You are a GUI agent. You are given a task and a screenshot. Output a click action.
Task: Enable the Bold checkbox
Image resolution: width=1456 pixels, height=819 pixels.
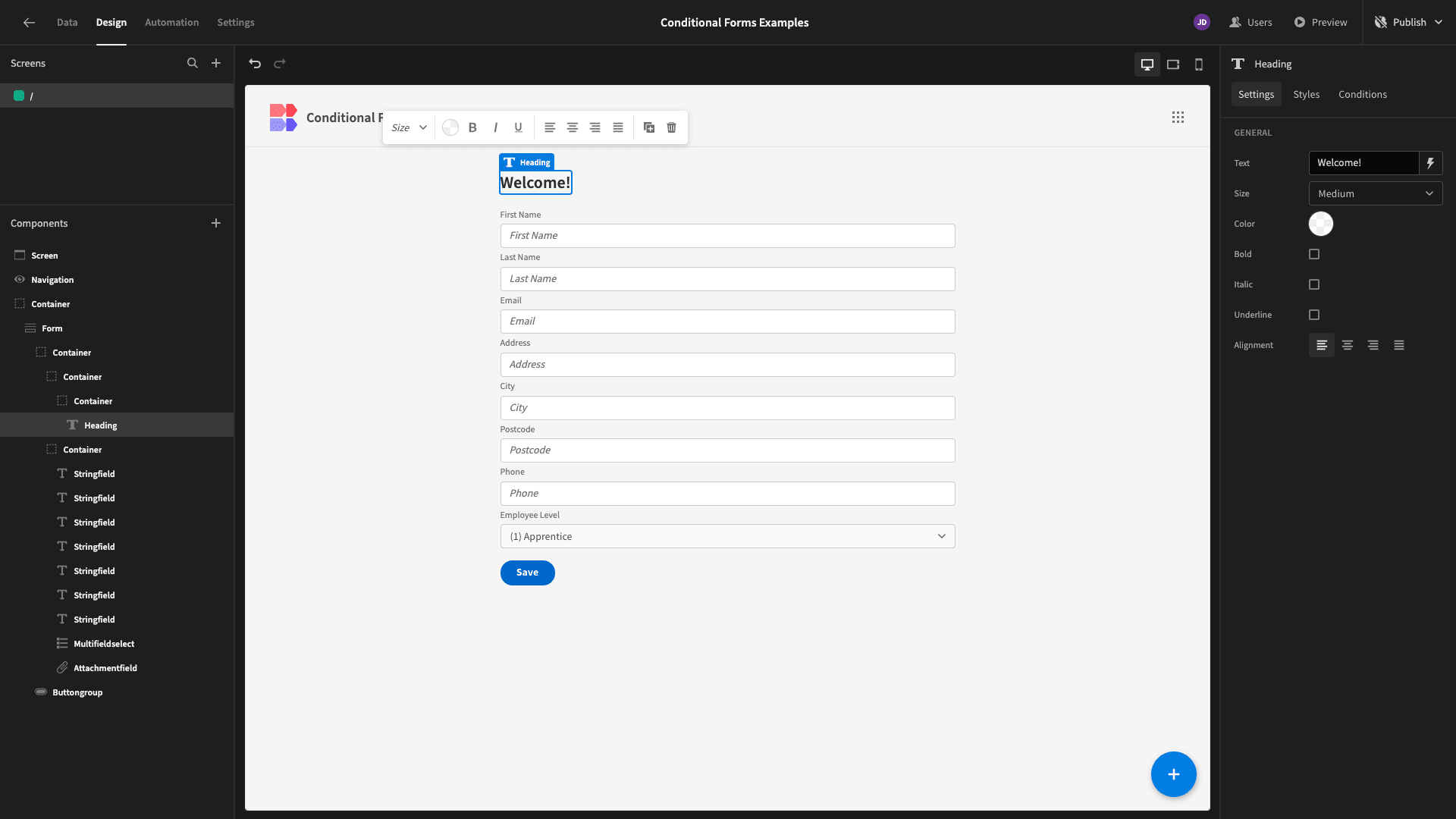pyautogui.click(x=1314, y=254)
